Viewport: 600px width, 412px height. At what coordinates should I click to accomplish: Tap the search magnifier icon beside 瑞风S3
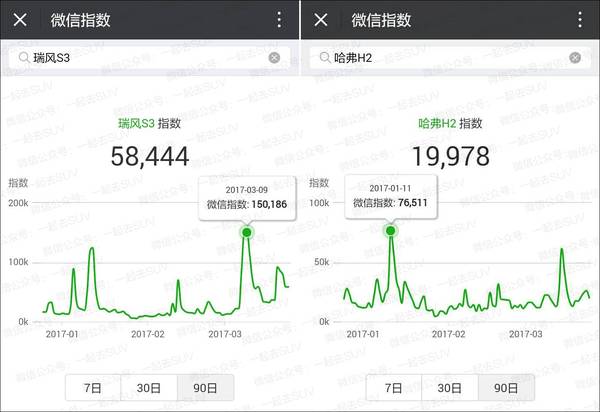point(24,58)
